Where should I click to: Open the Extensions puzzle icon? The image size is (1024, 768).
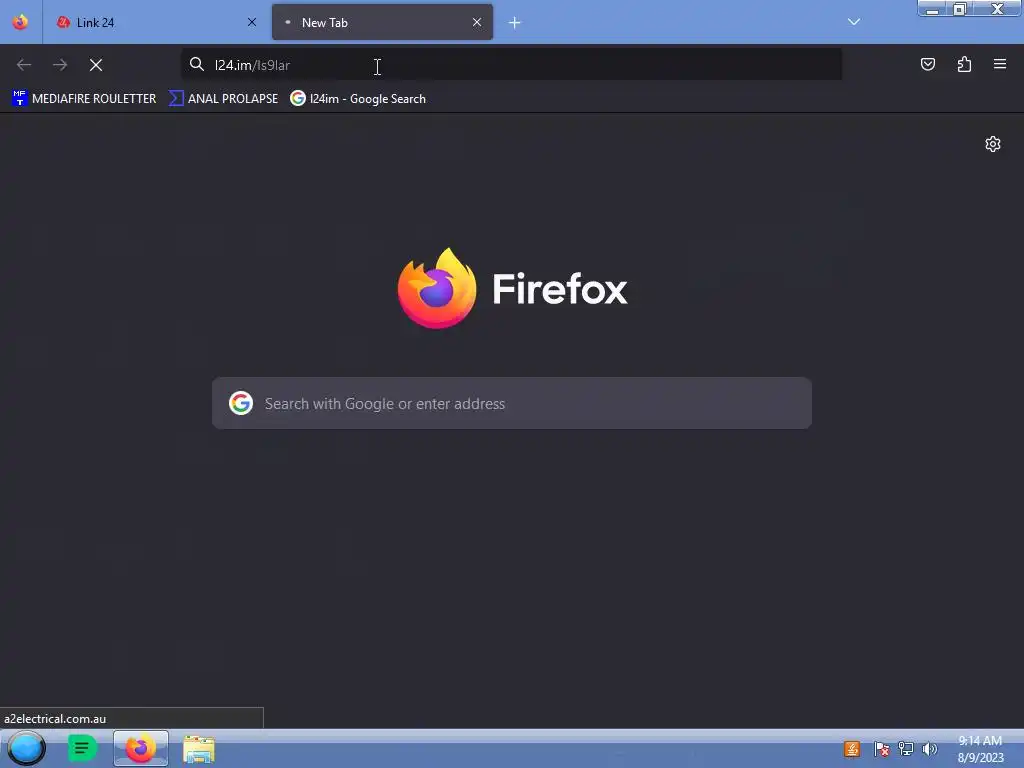[x=964, y=64]
